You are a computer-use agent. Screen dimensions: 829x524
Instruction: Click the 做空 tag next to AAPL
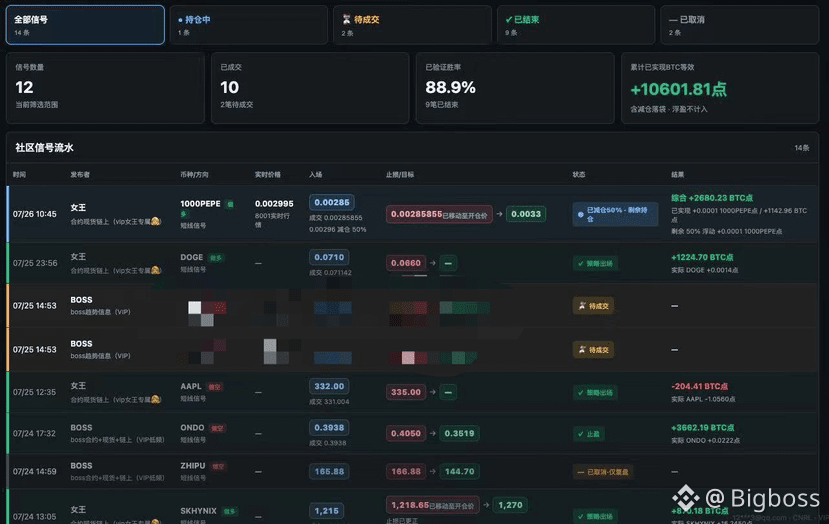tap(215, 387)
